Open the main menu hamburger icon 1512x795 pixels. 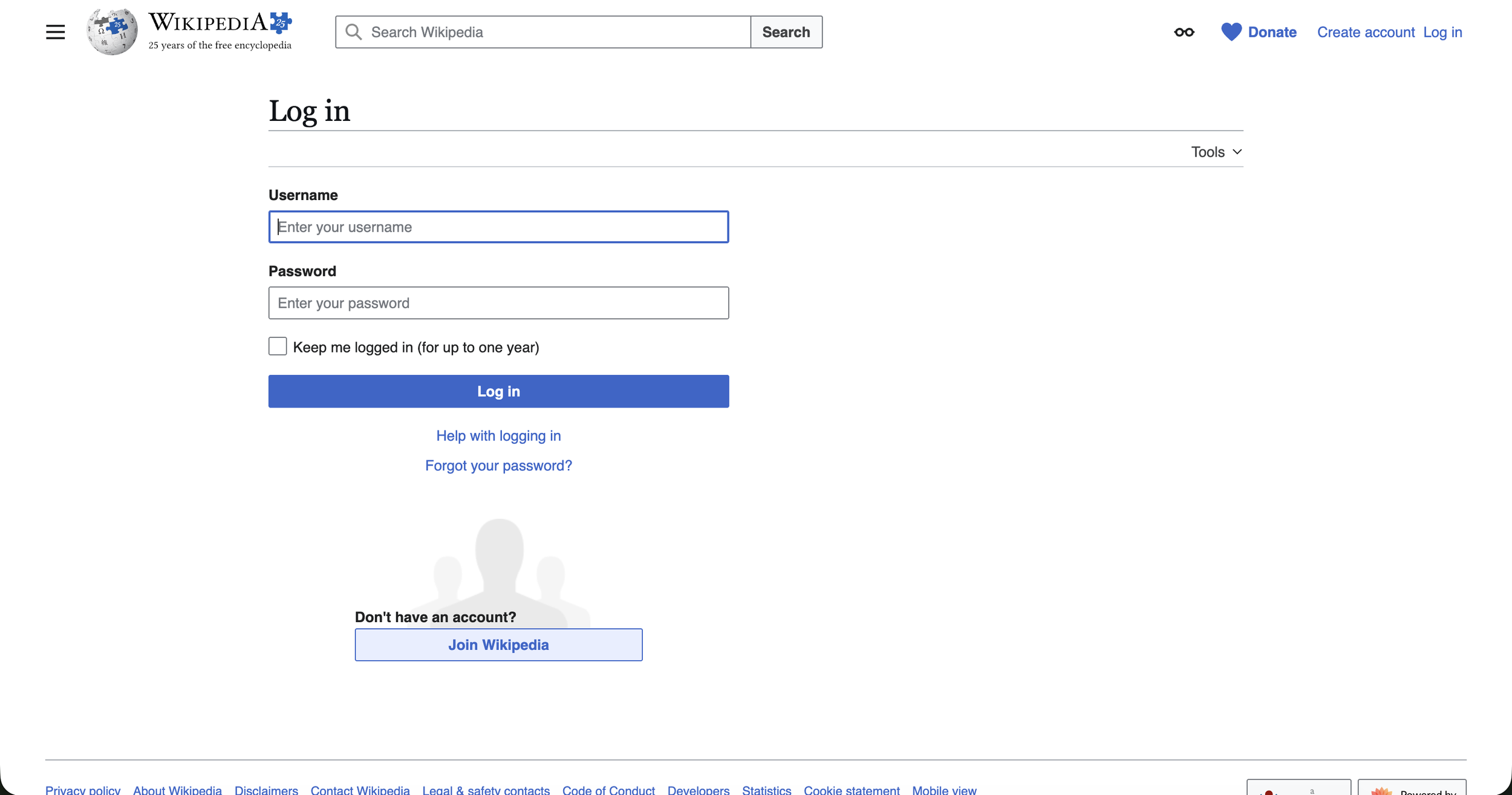pyautogui.click(x=55, y=32)
